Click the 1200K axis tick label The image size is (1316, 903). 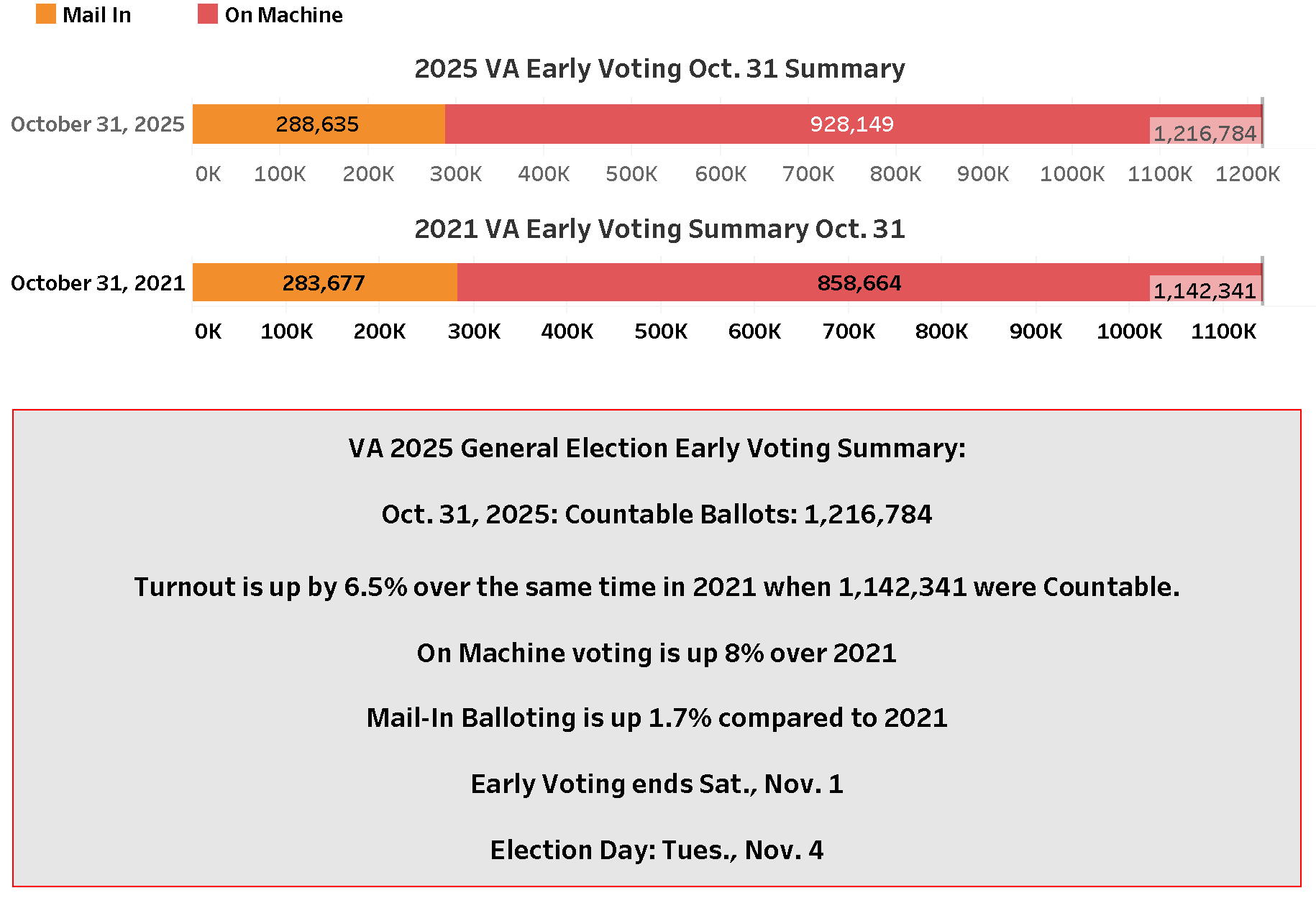(x=1248, y=174)
